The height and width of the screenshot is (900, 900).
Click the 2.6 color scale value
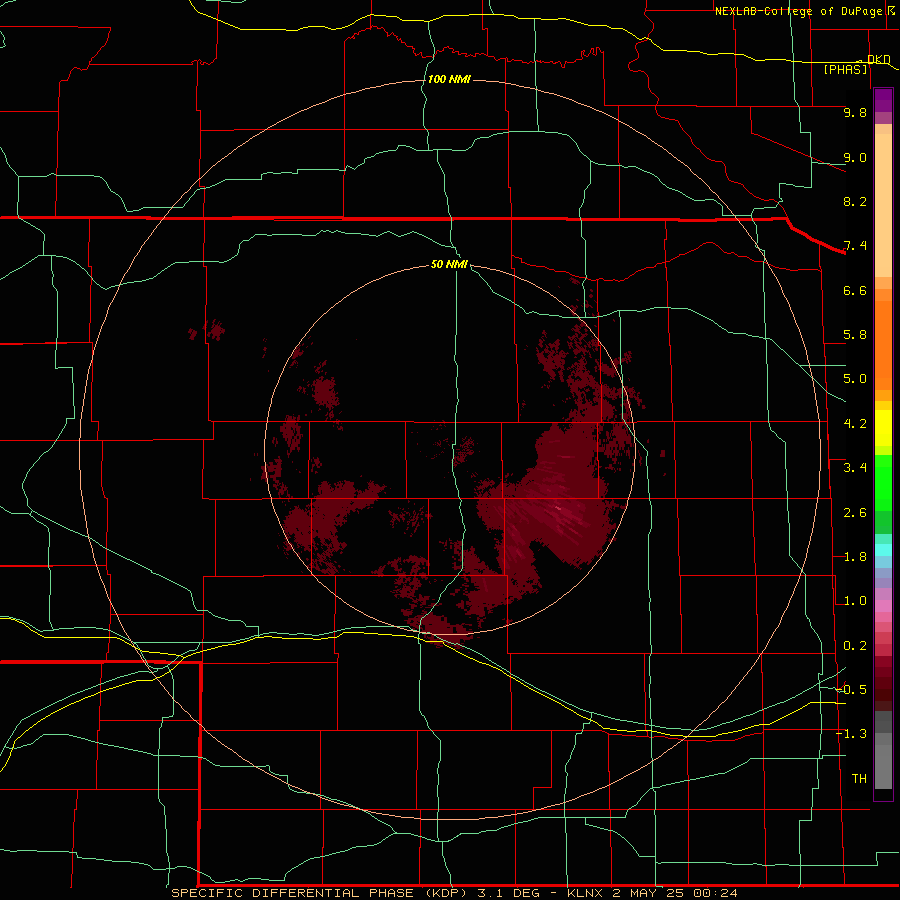coord(855,513)
